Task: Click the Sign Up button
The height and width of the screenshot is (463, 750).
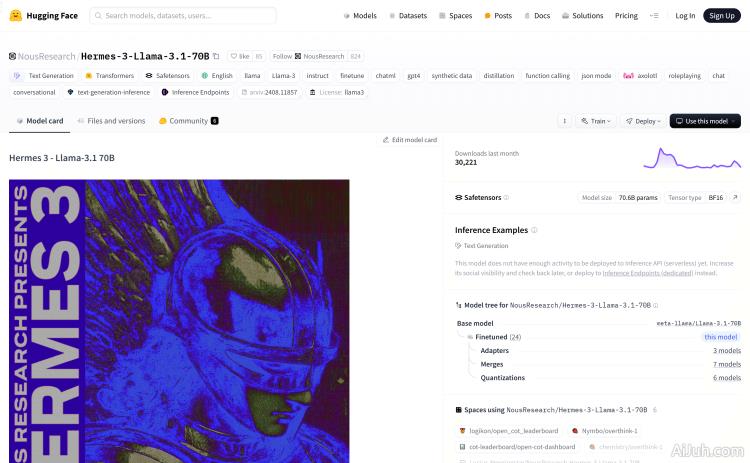Action: point(720,16)
